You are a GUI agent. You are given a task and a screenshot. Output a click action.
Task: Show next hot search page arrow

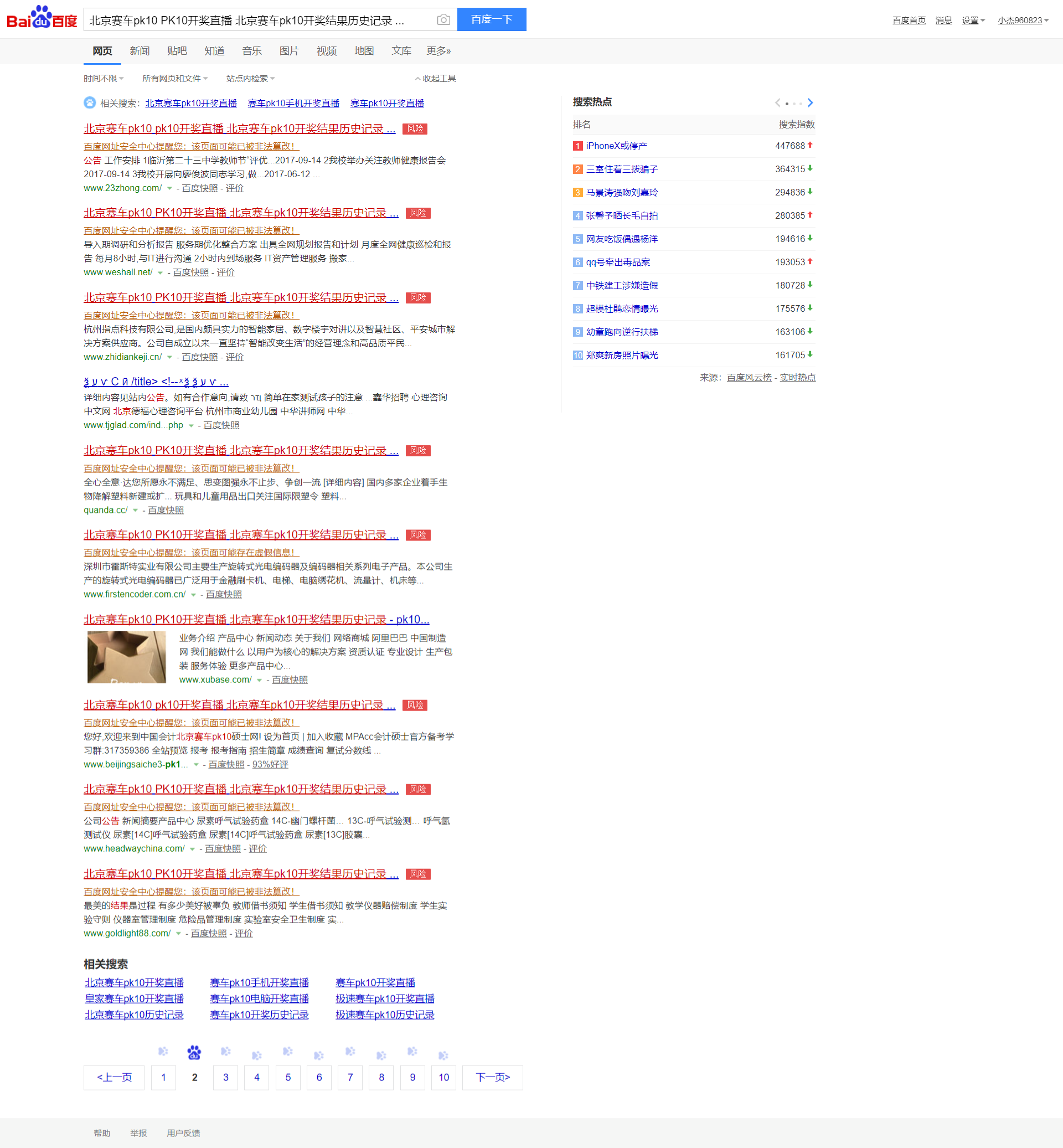(811, 103)
